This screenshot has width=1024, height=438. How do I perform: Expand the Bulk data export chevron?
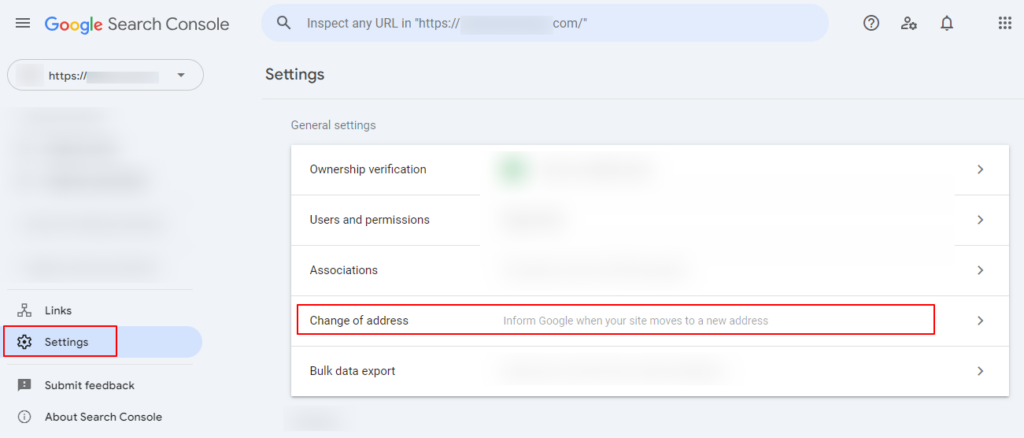980,371
